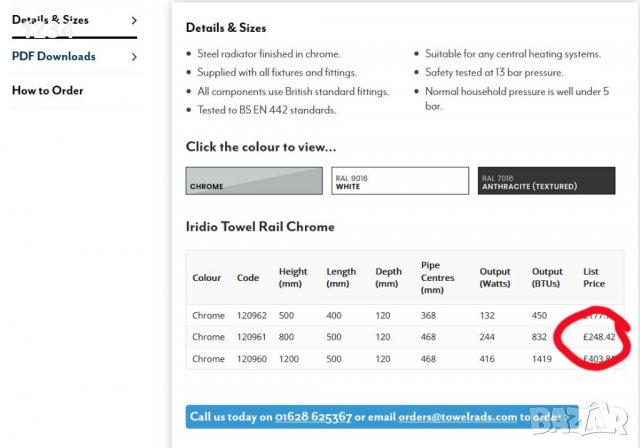Click the watermark logo in bottom-right corner
Screen dimensions: 640x448
(x=605, y=425)
